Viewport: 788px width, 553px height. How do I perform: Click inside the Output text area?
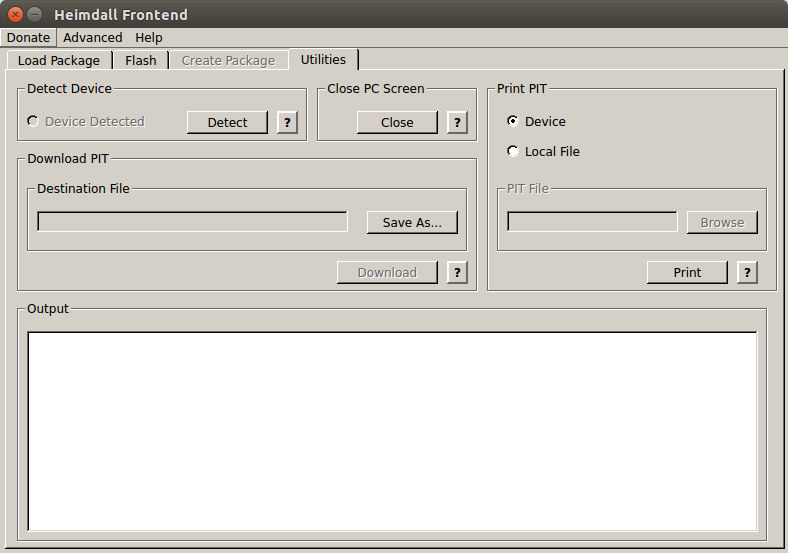(x=392, y=431)
